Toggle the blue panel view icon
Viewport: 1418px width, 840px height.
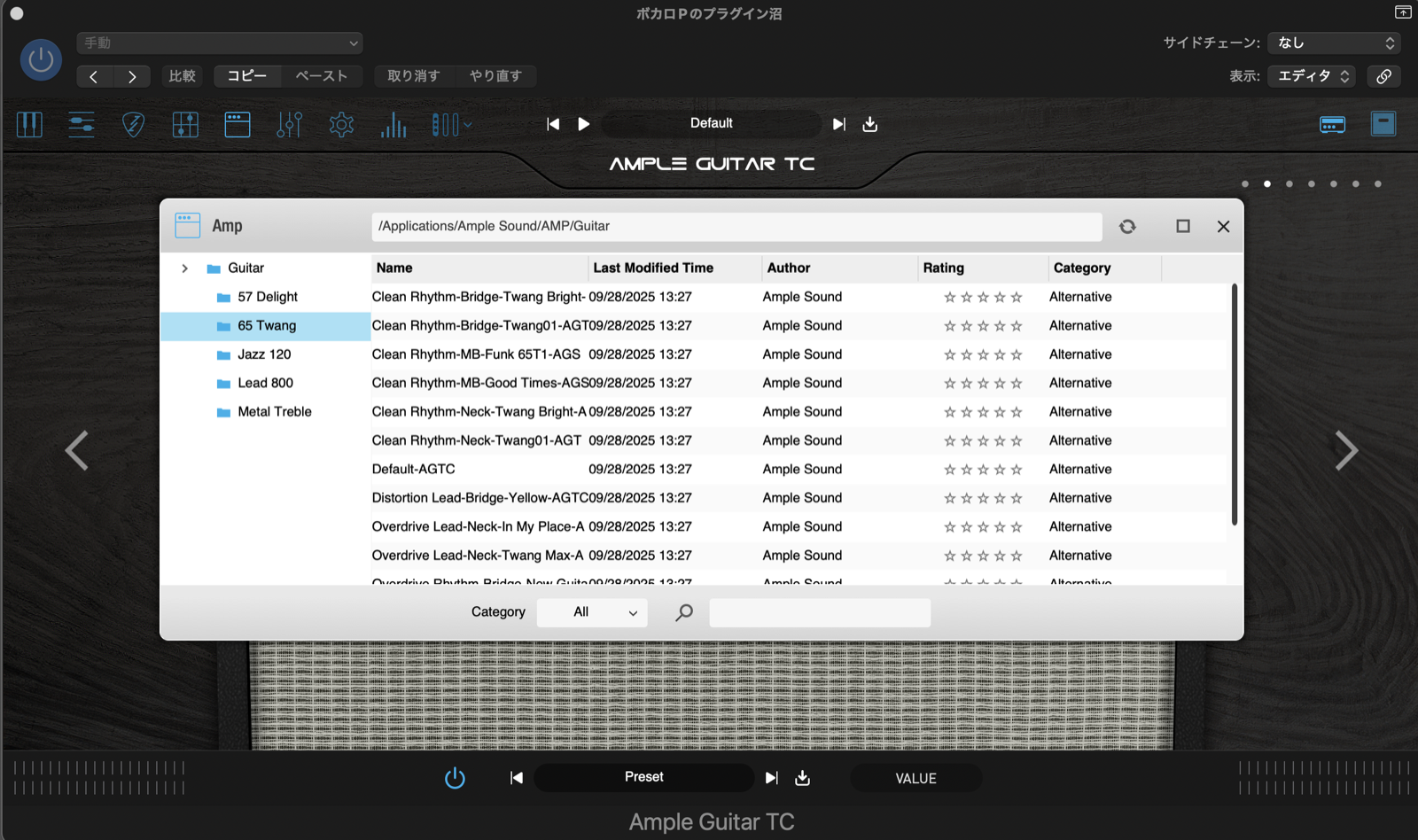[x=1383, y=123]
